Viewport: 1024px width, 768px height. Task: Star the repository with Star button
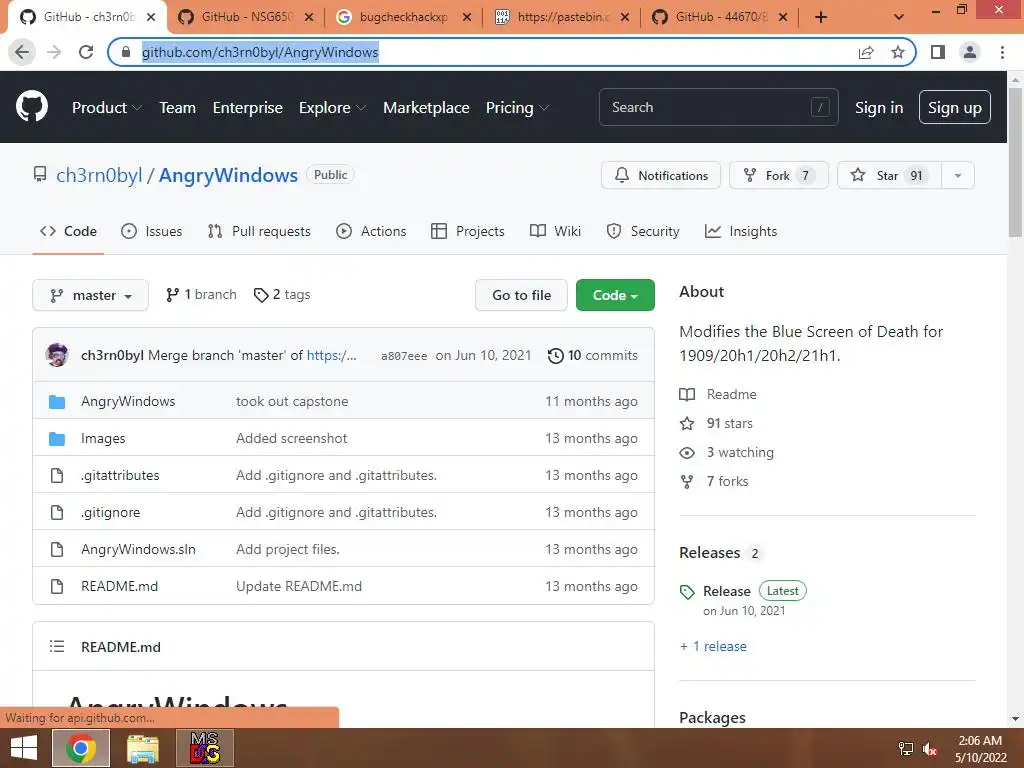889,176
